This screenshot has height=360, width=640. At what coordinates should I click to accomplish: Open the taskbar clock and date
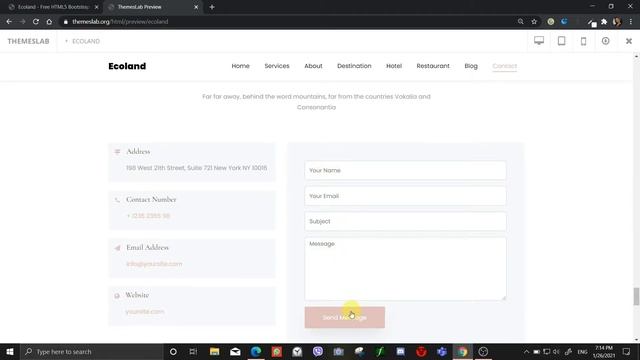pos(604,351)
